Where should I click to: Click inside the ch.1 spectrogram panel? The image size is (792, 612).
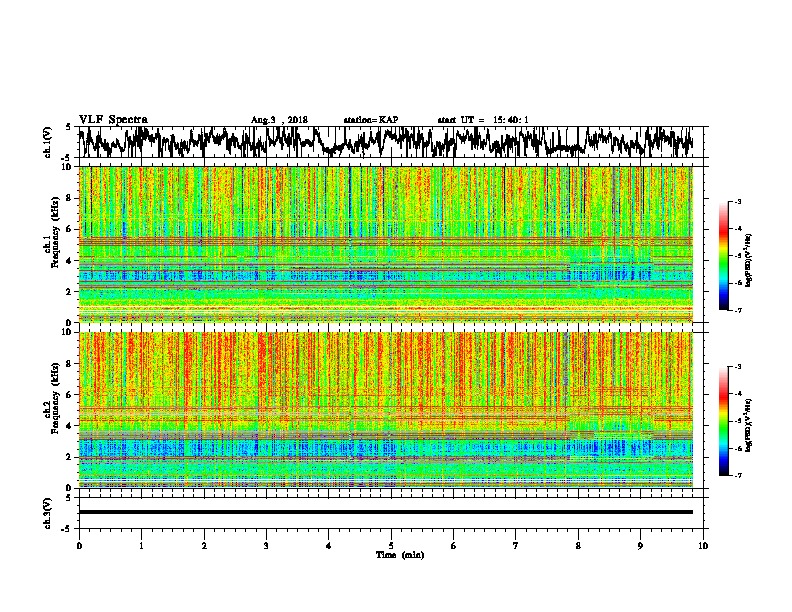pos(386,244)
